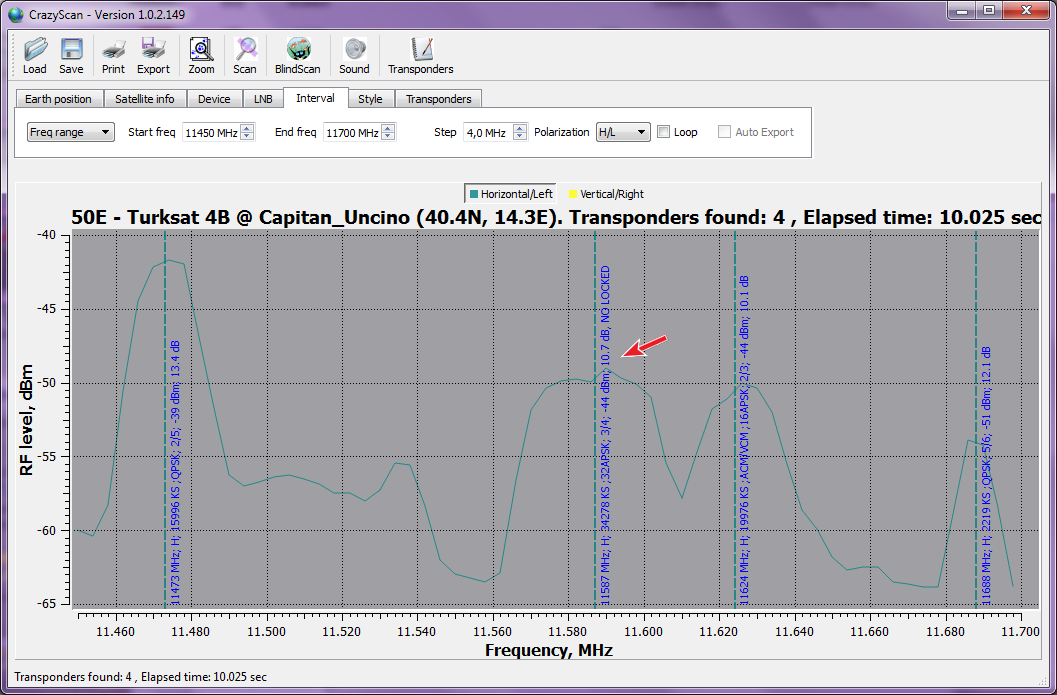Screen dimensions: 1057x695
Task: Open the Style tab
Action: 370,99
